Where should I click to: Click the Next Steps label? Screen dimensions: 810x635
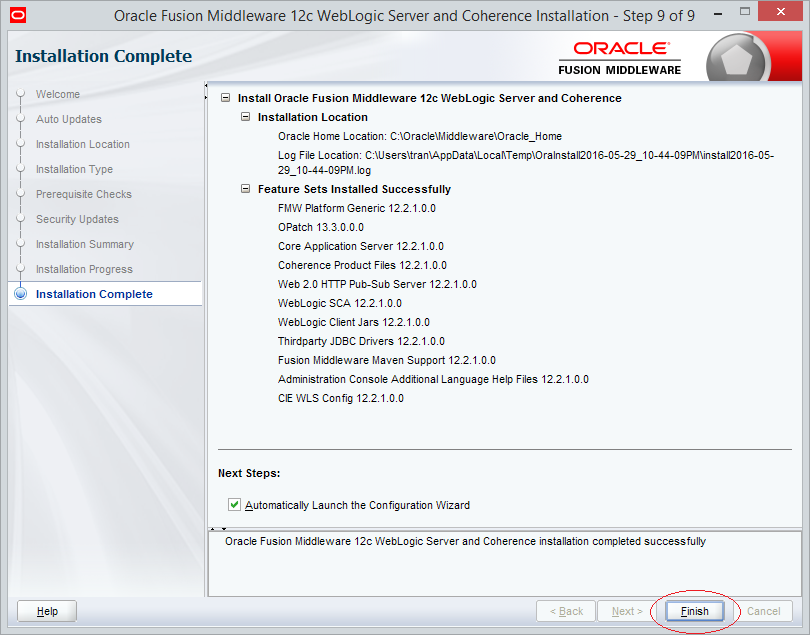(249, 473)
